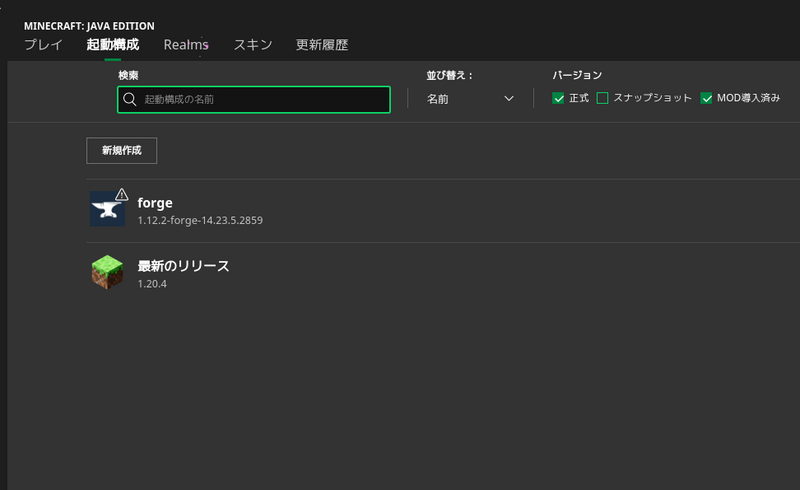The height and width of the screenshot is (490, 800).
Task: Toggle the 正式 release checkbox
Action: coord(558,98)
